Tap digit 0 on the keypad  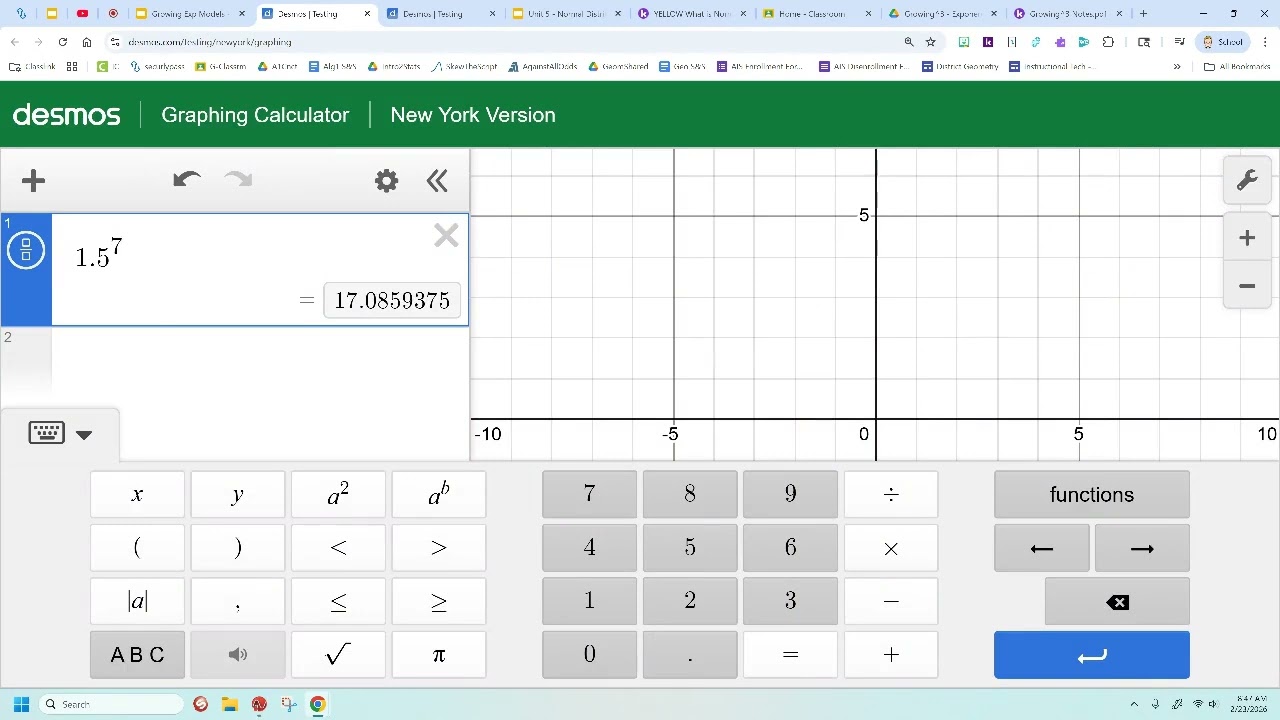pyautogui.click(x=589, y=655)
